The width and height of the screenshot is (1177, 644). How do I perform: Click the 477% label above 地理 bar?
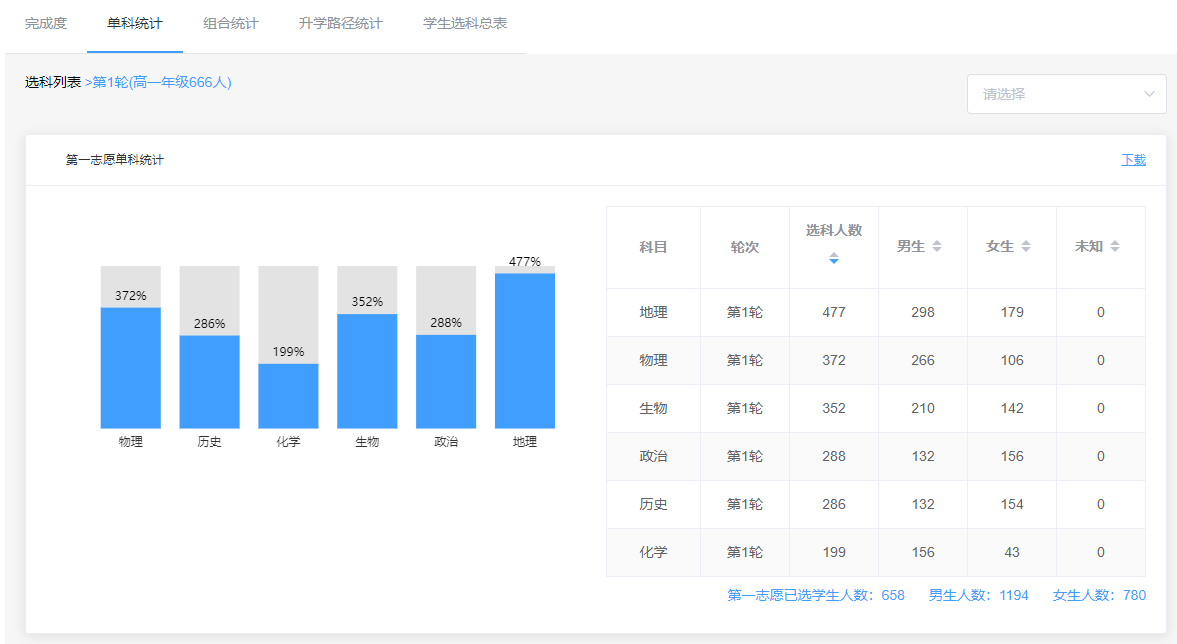(525, 261)
